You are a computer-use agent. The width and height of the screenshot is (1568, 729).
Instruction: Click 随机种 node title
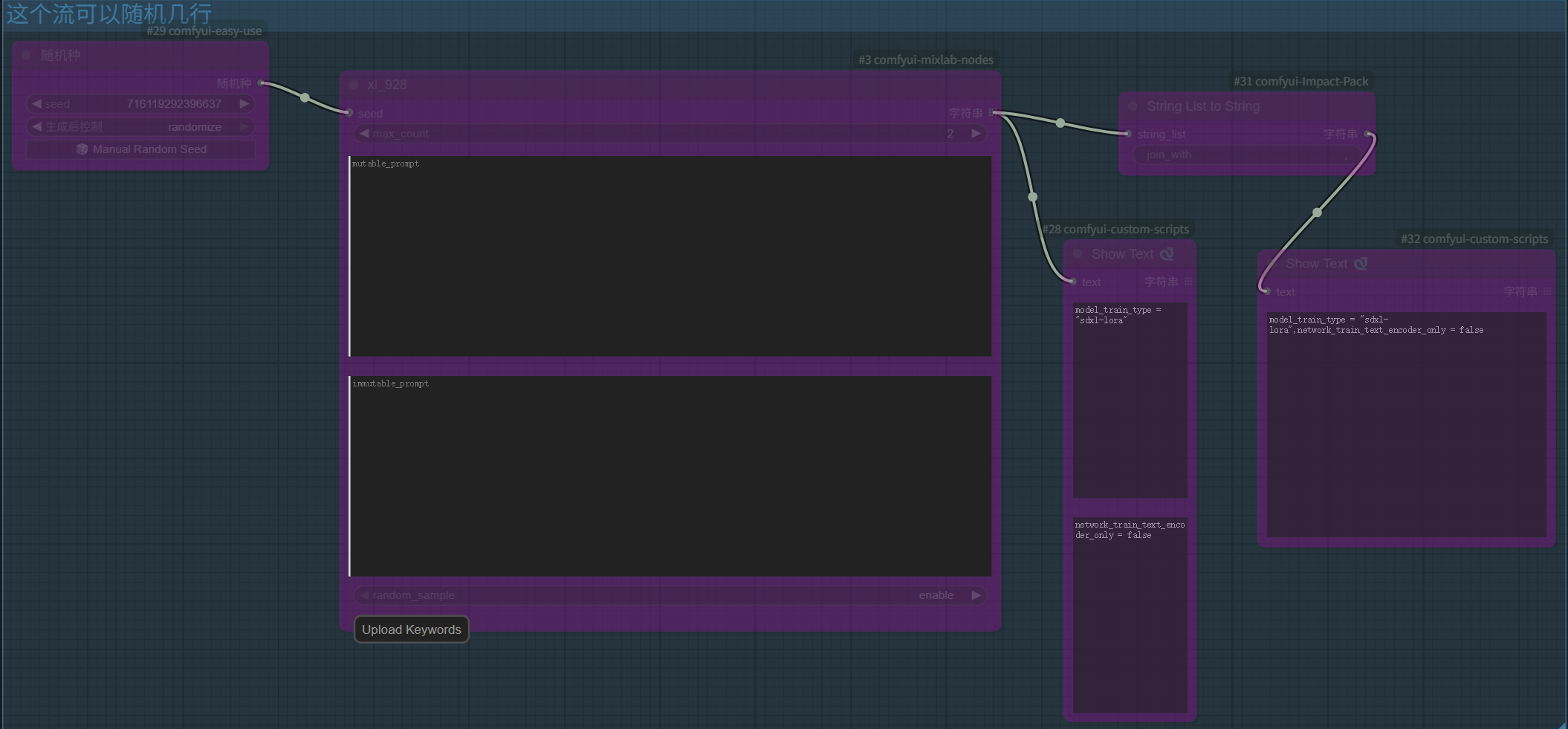click(x=60, y=55)
